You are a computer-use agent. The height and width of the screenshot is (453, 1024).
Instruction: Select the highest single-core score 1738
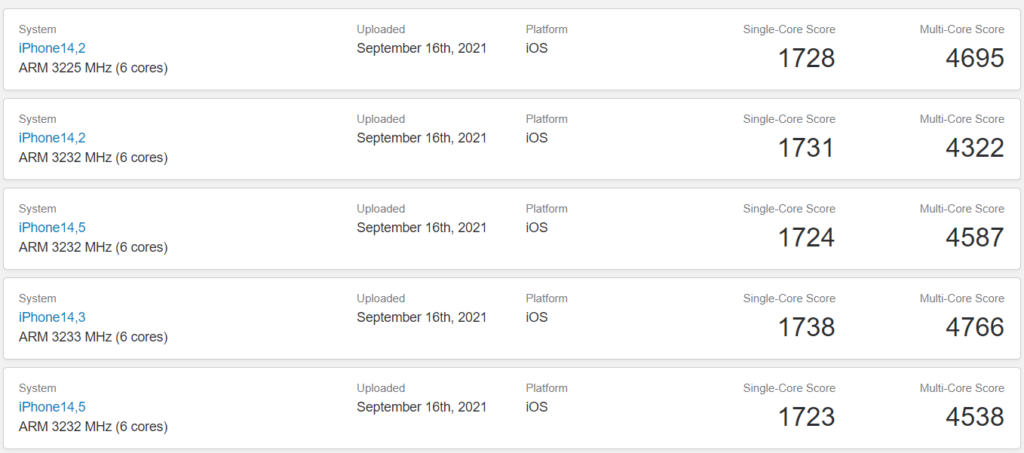point(806,327)
